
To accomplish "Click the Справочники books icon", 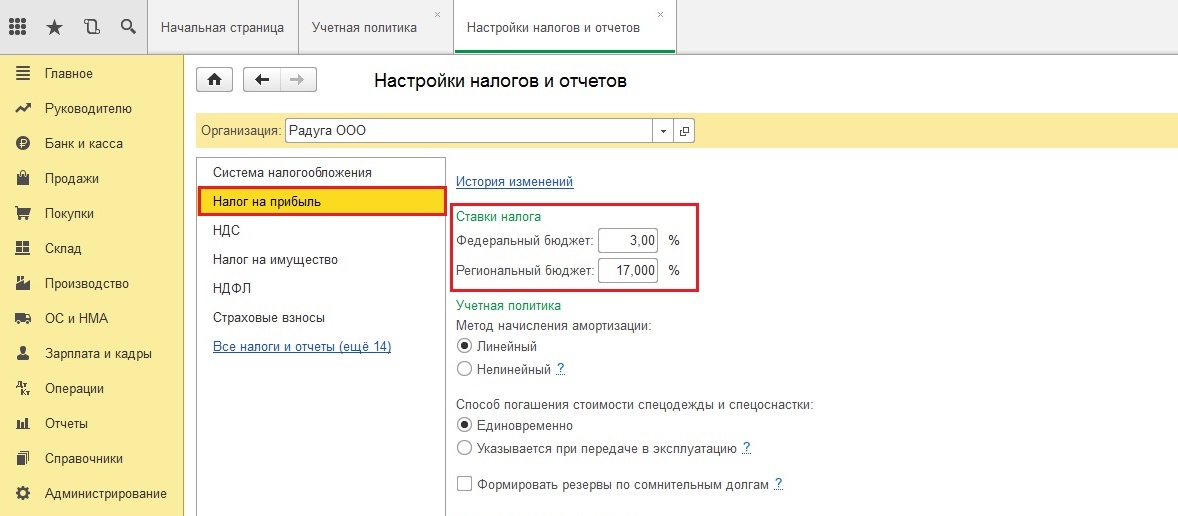I will pyautogui.click(x=23, y=458).
